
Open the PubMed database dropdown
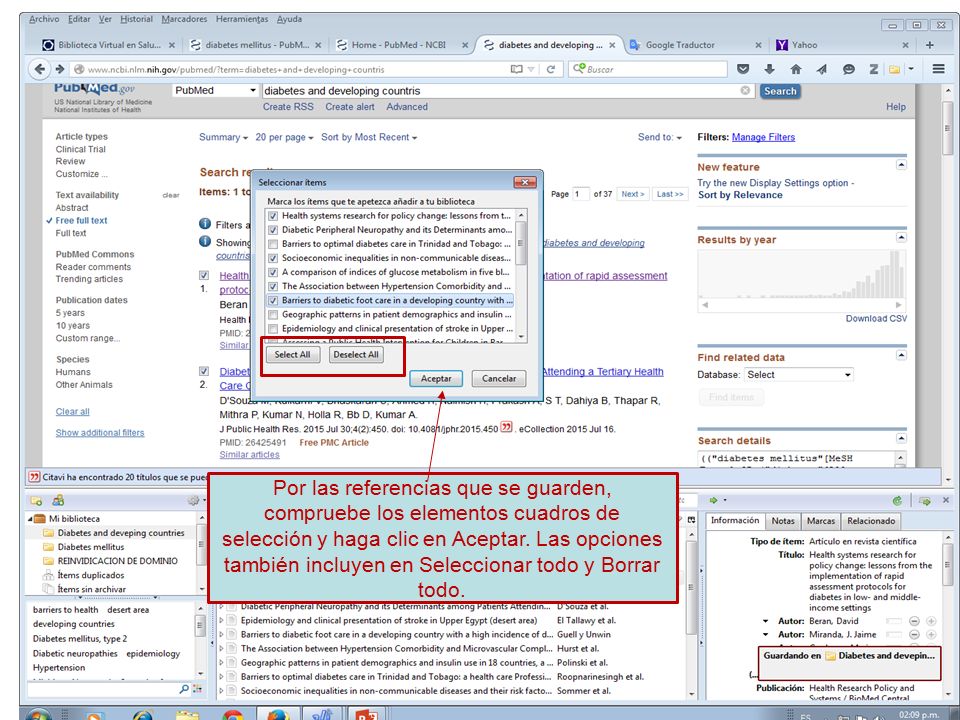pos(215,91)
